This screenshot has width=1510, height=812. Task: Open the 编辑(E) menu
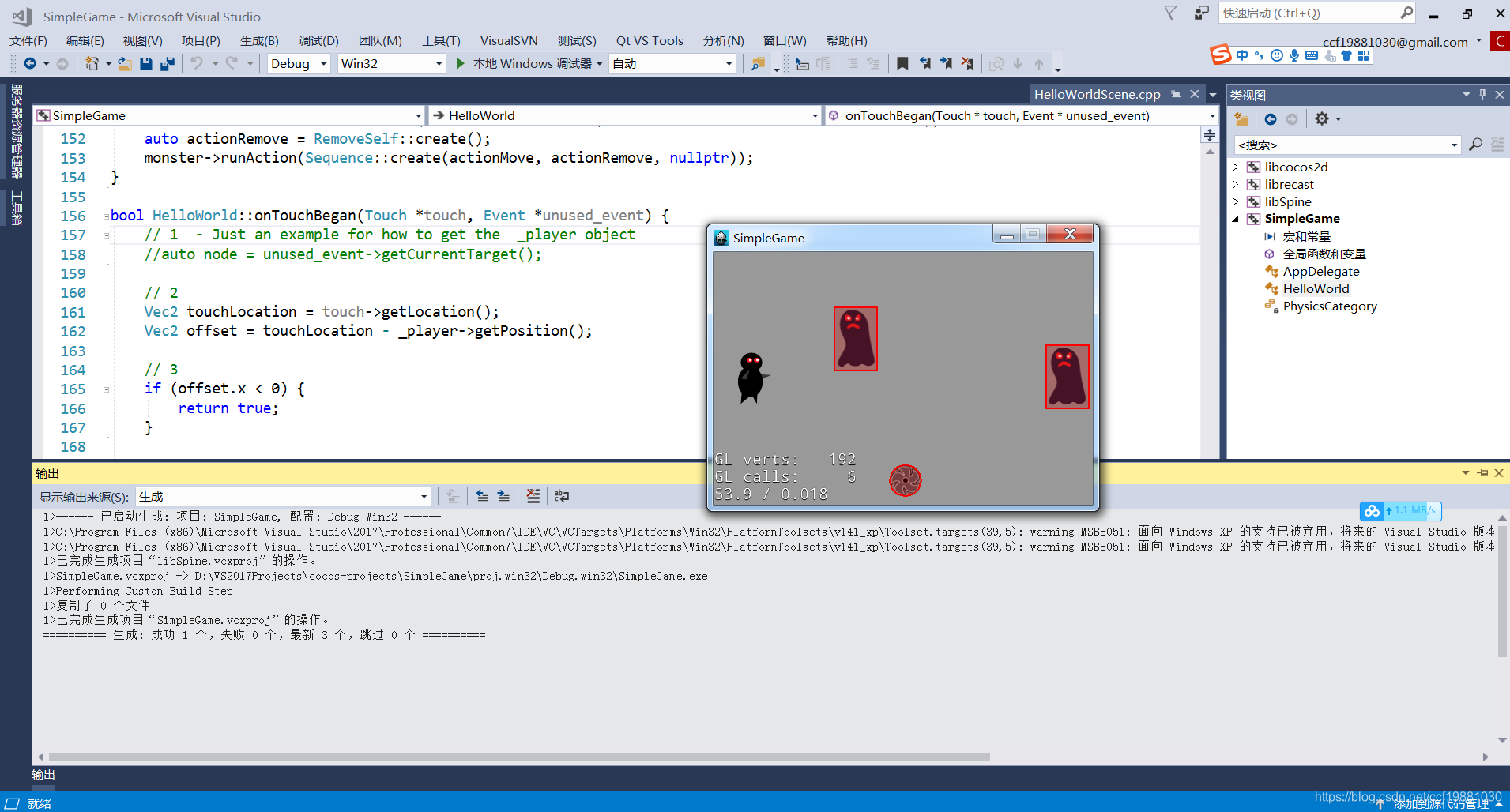pos(85,41)
